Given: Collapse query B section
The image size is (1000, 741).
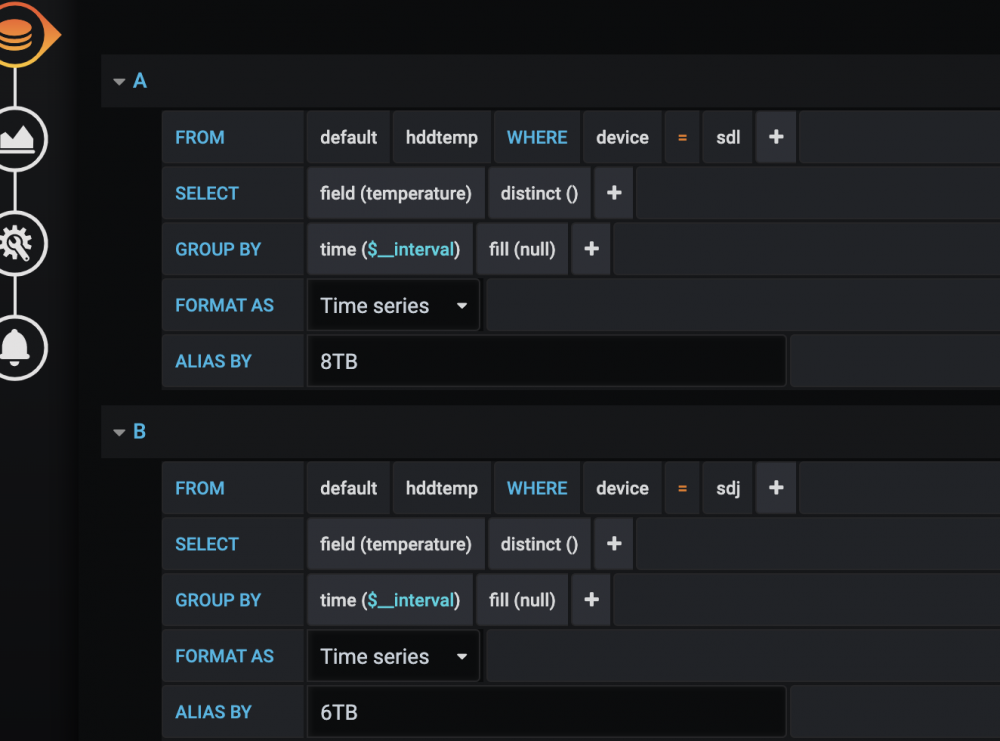Looking at the screenshot, I should point(119,432).
